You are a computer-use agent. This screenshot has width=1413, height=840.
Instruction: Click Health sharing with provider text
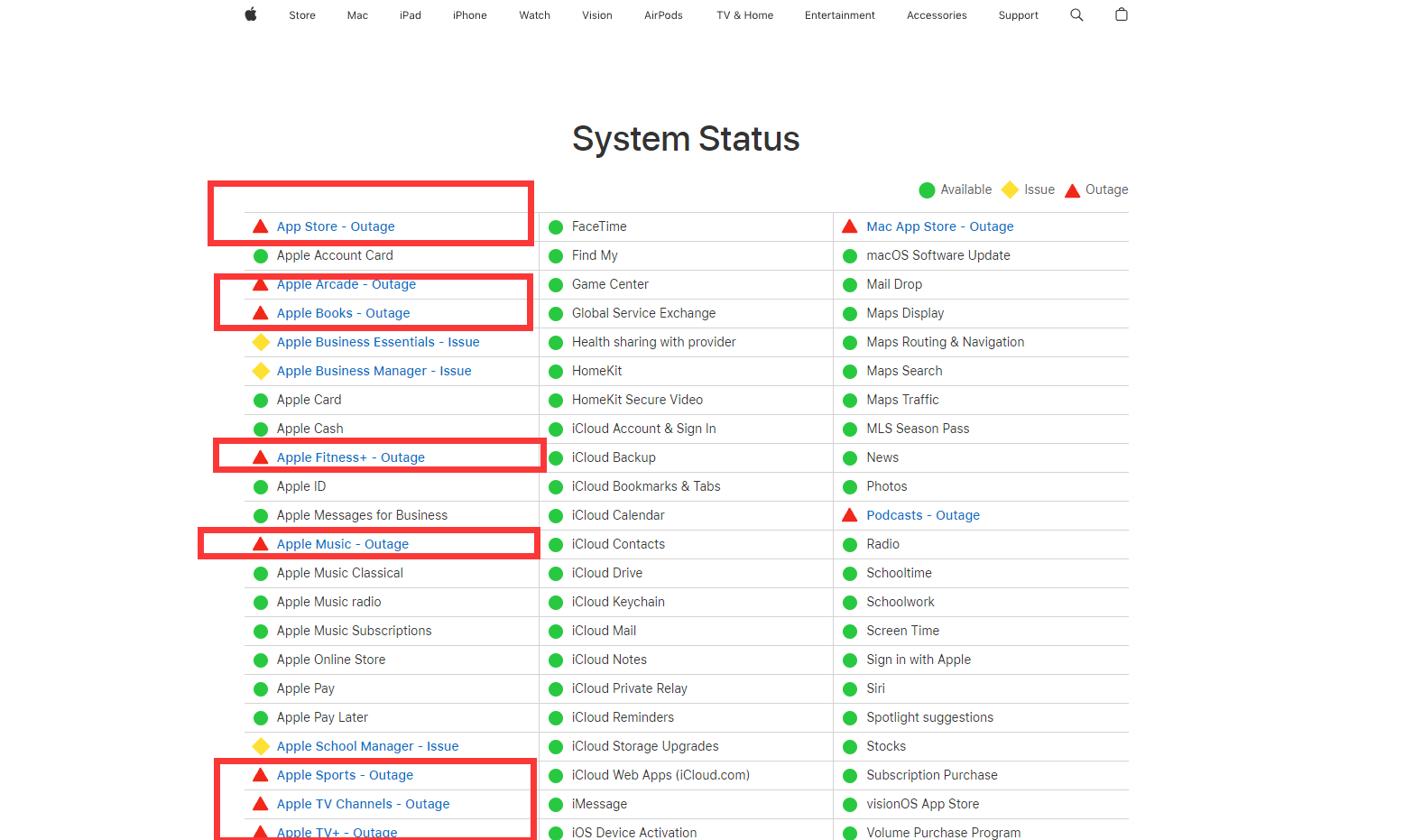[654, 342]
